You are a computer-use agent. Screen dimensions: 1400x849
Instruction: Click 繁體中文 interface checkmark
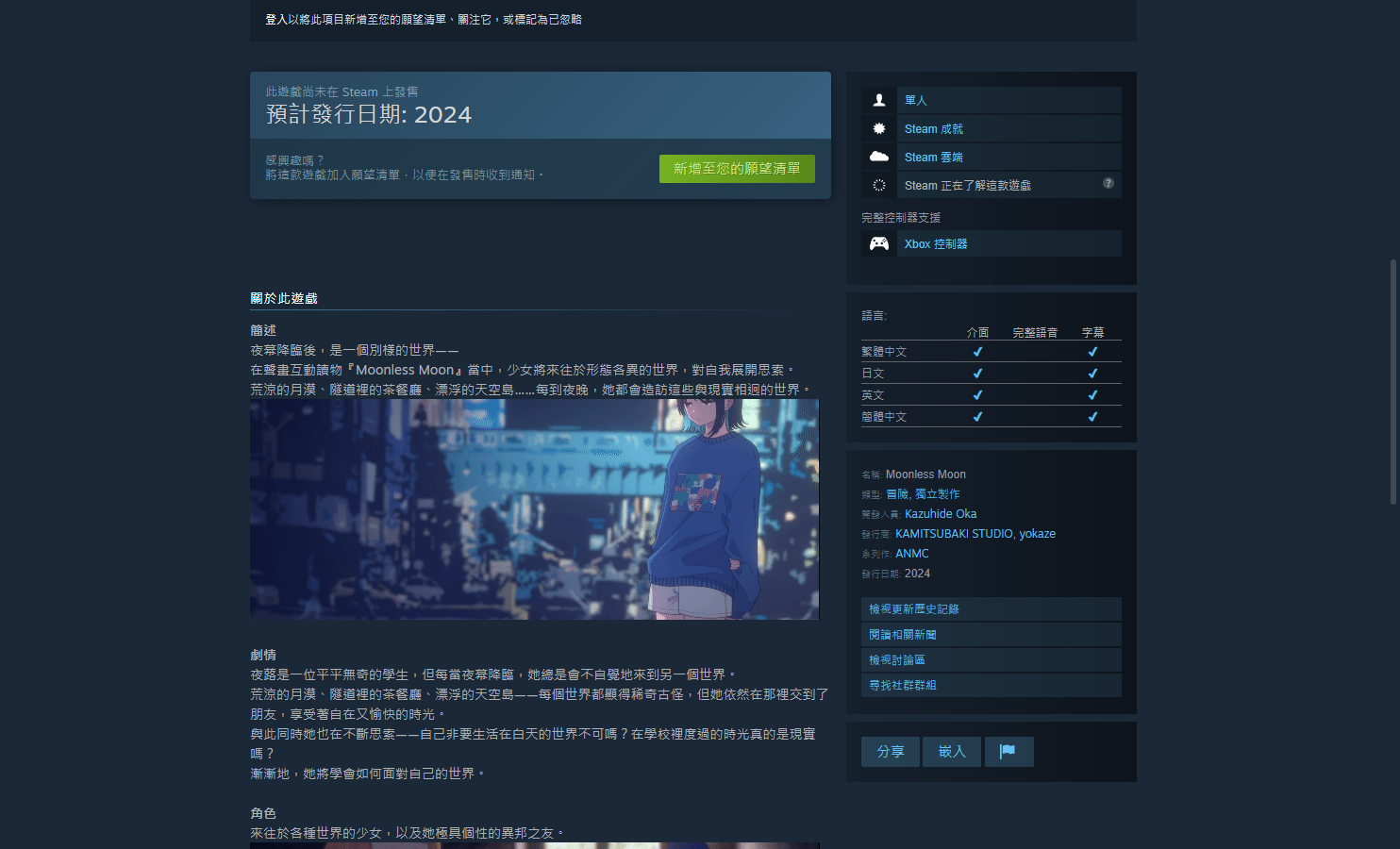(977, 352)
